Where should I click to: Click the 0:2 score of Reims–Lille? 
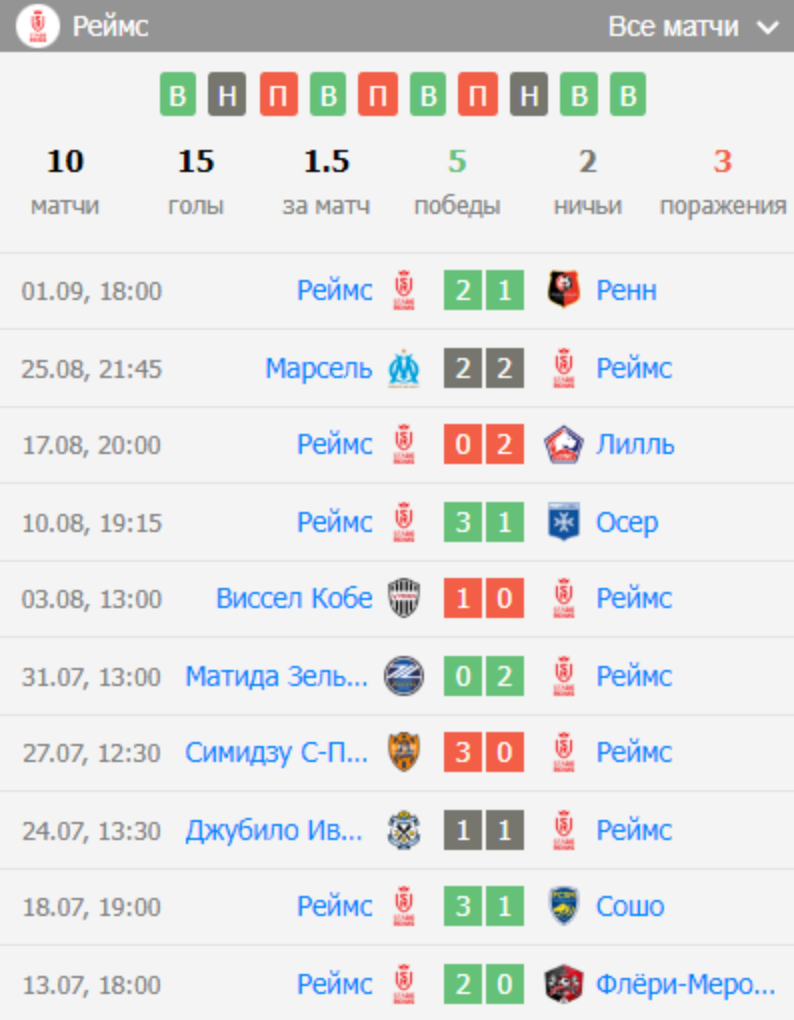tap(483, 445)
